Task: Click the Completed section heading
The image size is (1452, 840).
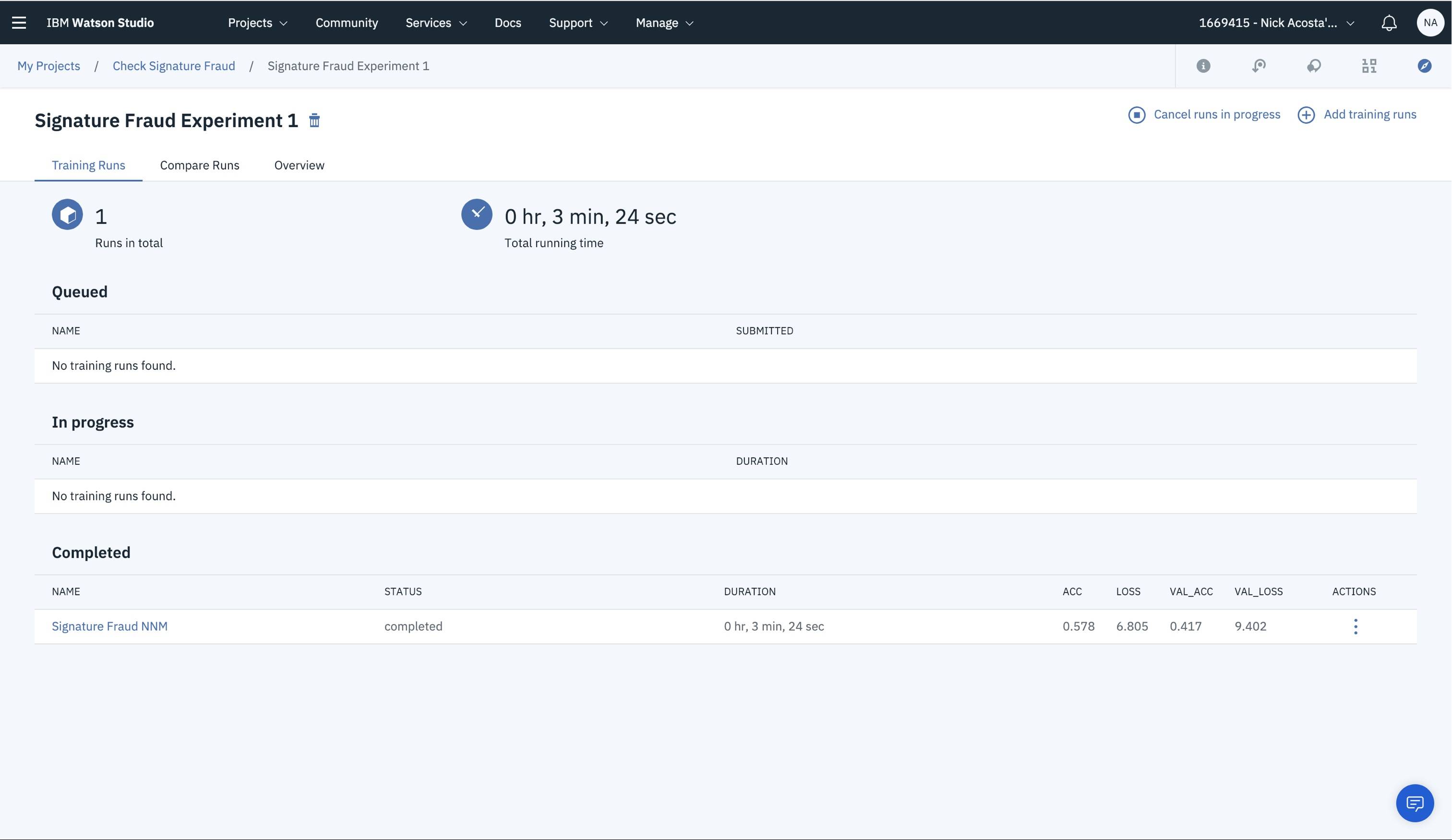Action: pos(91,552)
